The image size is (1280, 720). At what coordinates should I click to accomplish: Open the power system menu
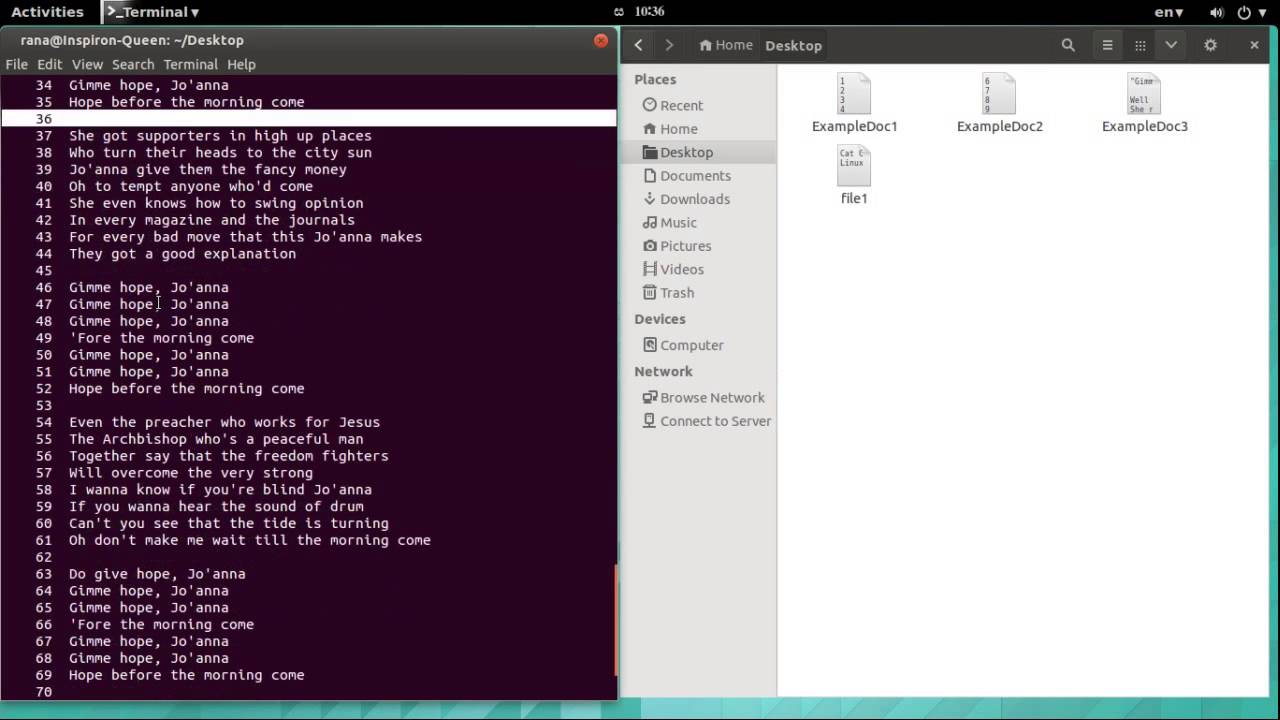[x=1252, y=12]
